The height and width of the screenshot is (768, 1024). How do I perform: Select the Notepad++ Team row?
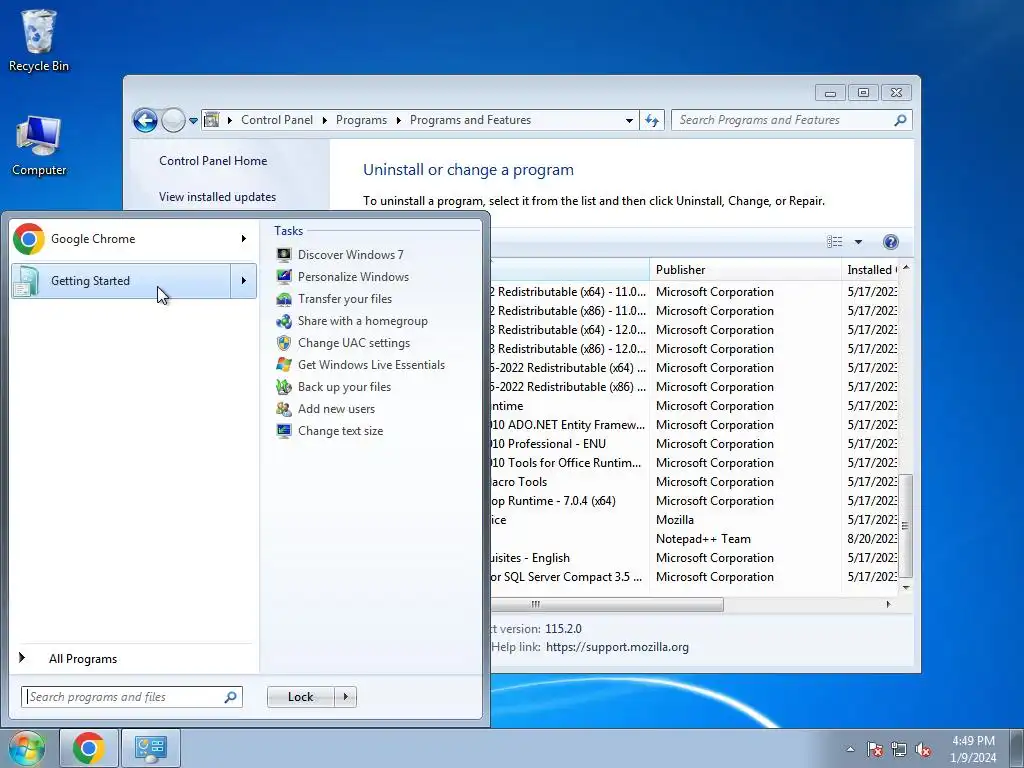coord(694,539)
